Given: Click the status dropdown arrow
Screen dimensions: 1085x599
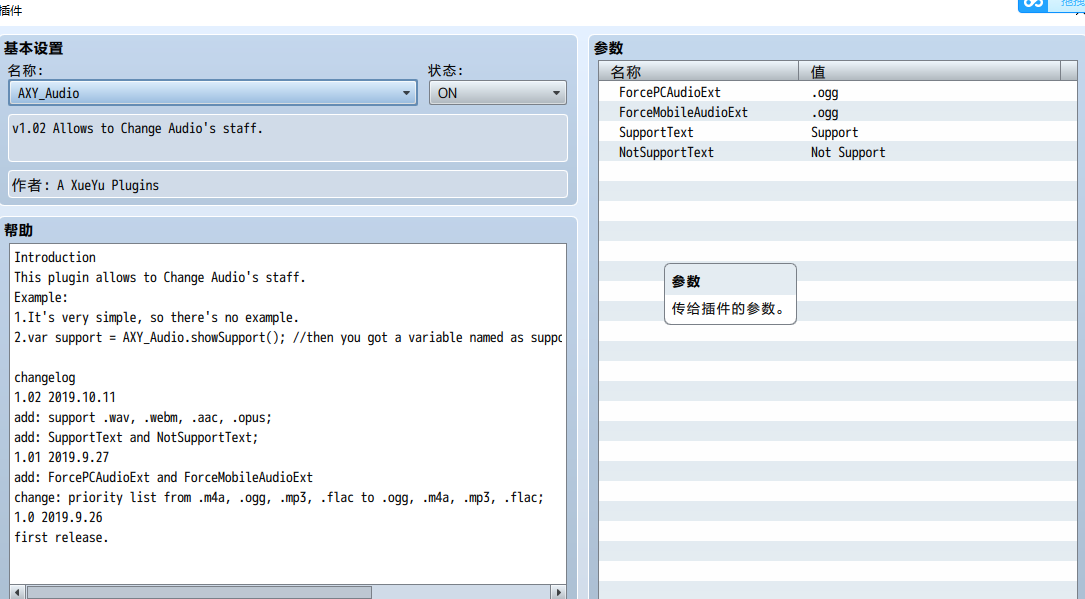Looking at the screenshot, I should (556, 93).
